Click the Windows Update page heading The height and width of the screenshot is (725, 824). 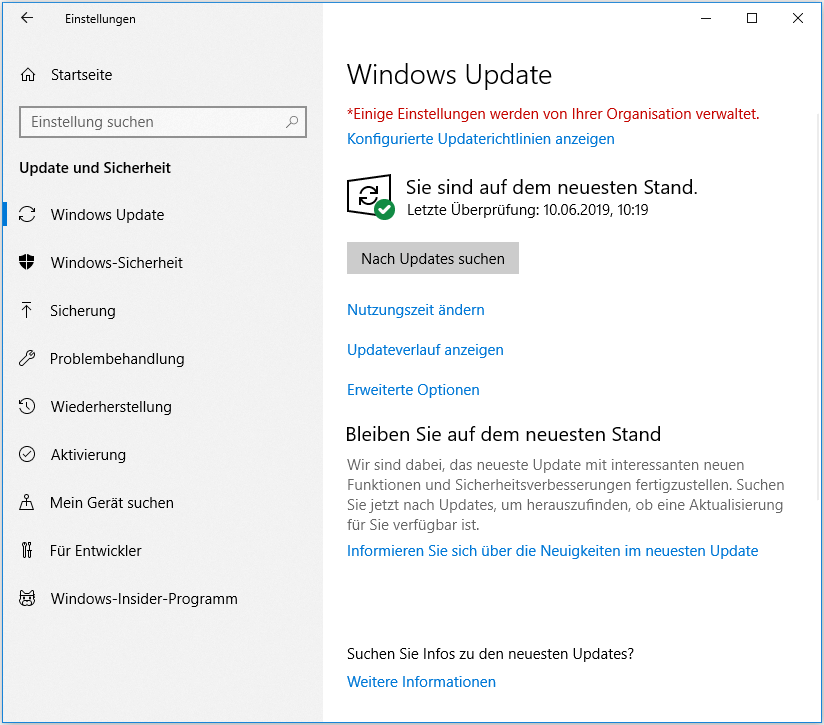click(449, 75)
